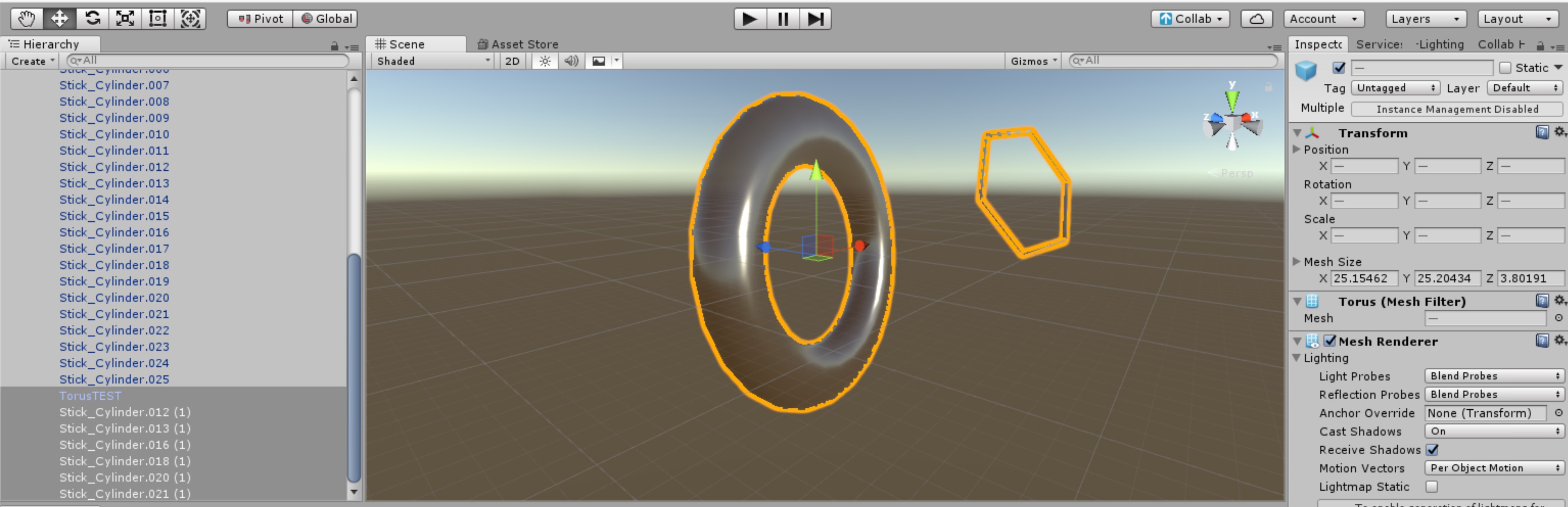Disable the Mesh Renderer checkbox
Viewport: 1568px width, 507px height.
coord(1330,341)
